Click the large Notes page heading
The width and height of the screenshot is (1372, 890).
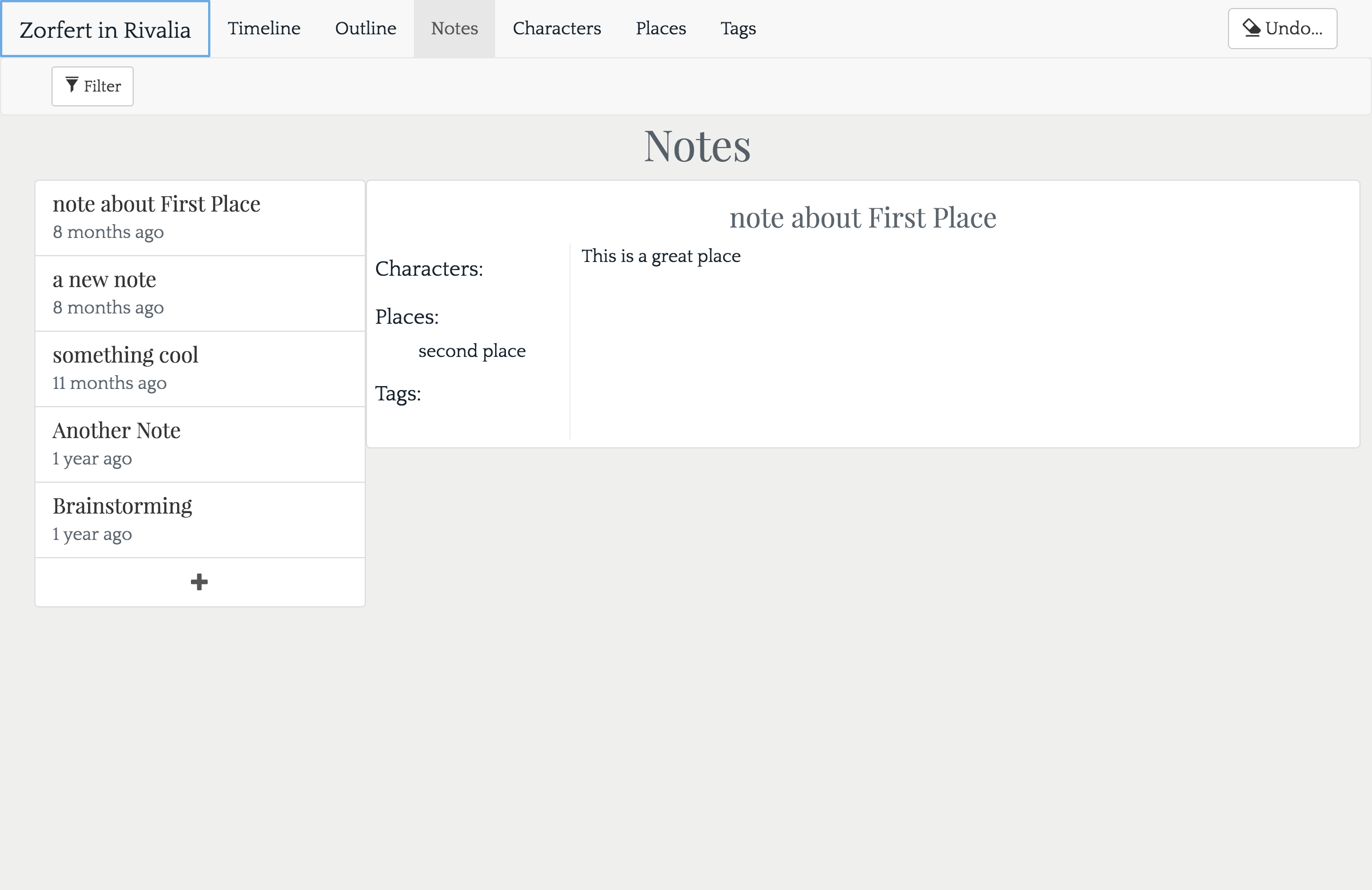697,146
